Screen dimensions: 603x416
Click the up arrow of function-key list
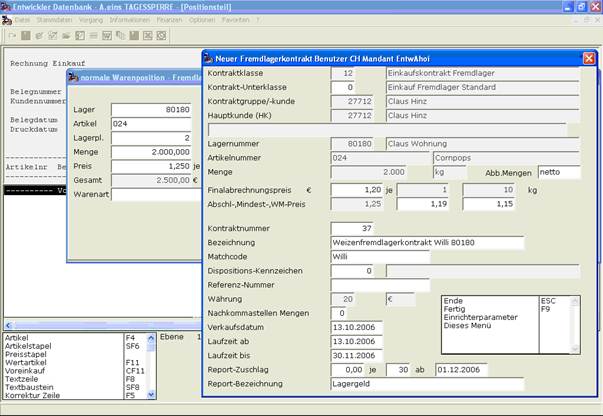[151, 338]
